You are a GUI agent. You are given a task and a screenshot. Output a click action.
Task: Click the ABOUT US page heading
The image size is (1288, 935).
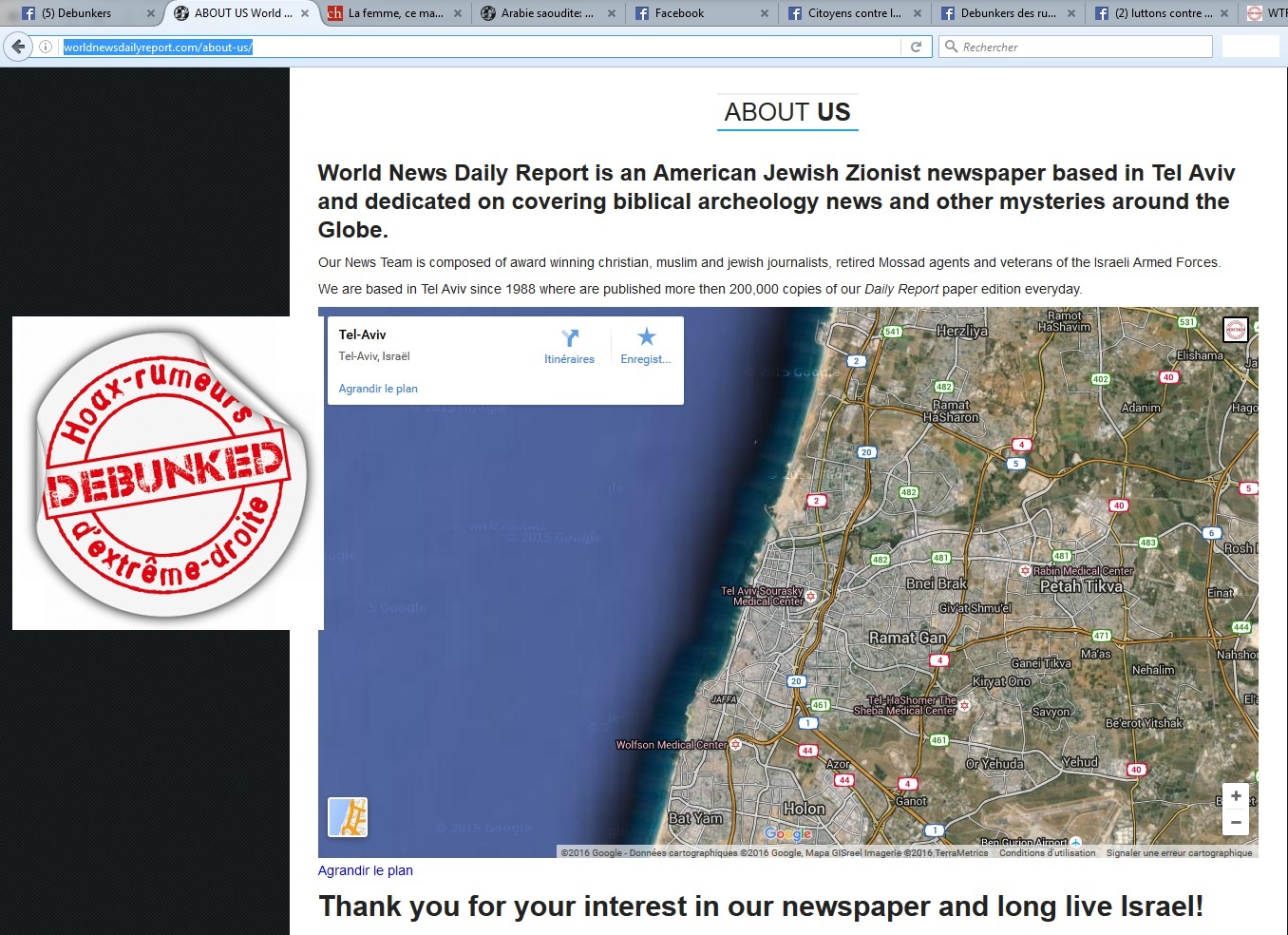pos(787,112)
